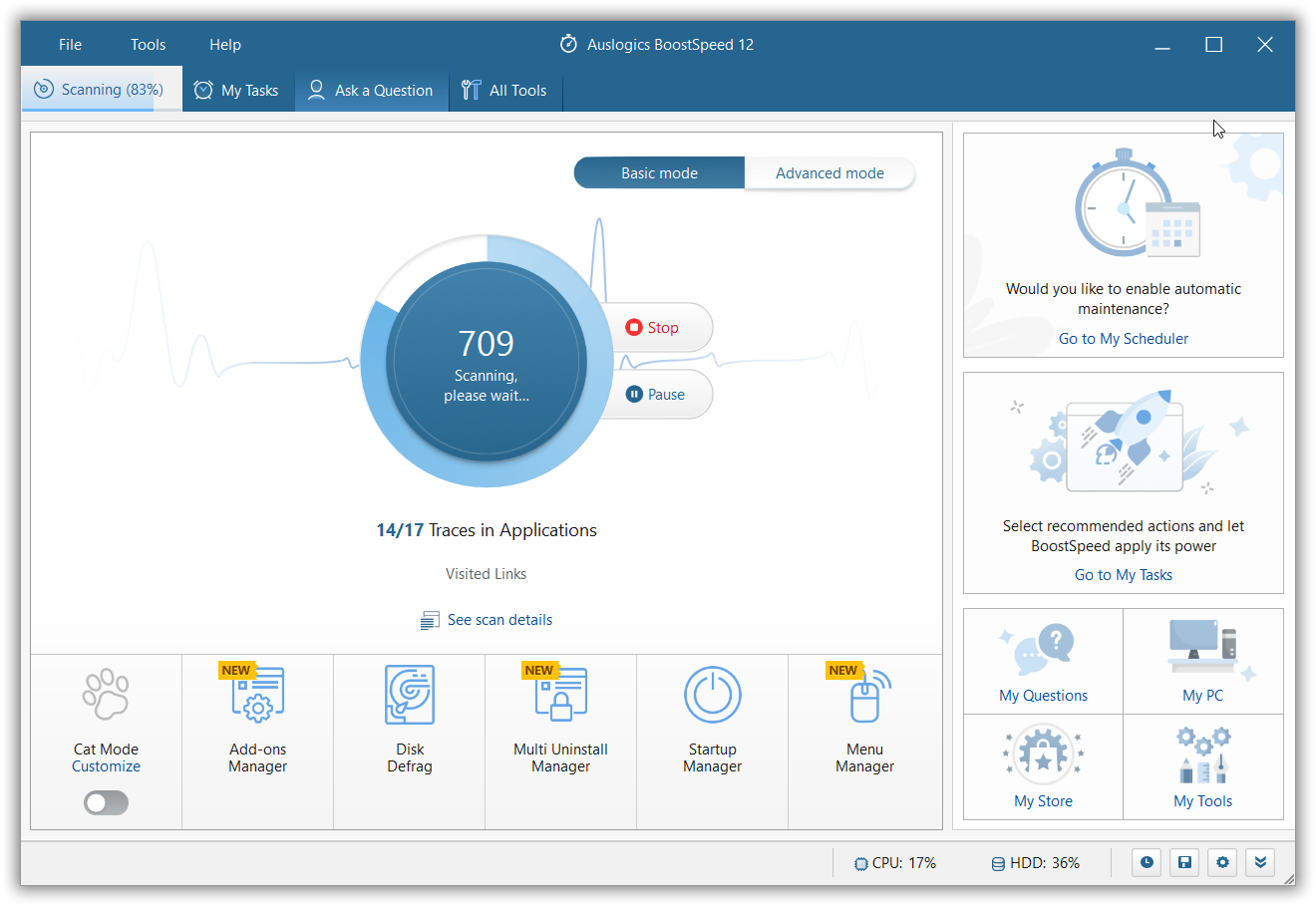Click 'Would you like to enable automatic maintenance?' text
The height and width of the screenshot is (906, 1316).
coord(1124,299)
